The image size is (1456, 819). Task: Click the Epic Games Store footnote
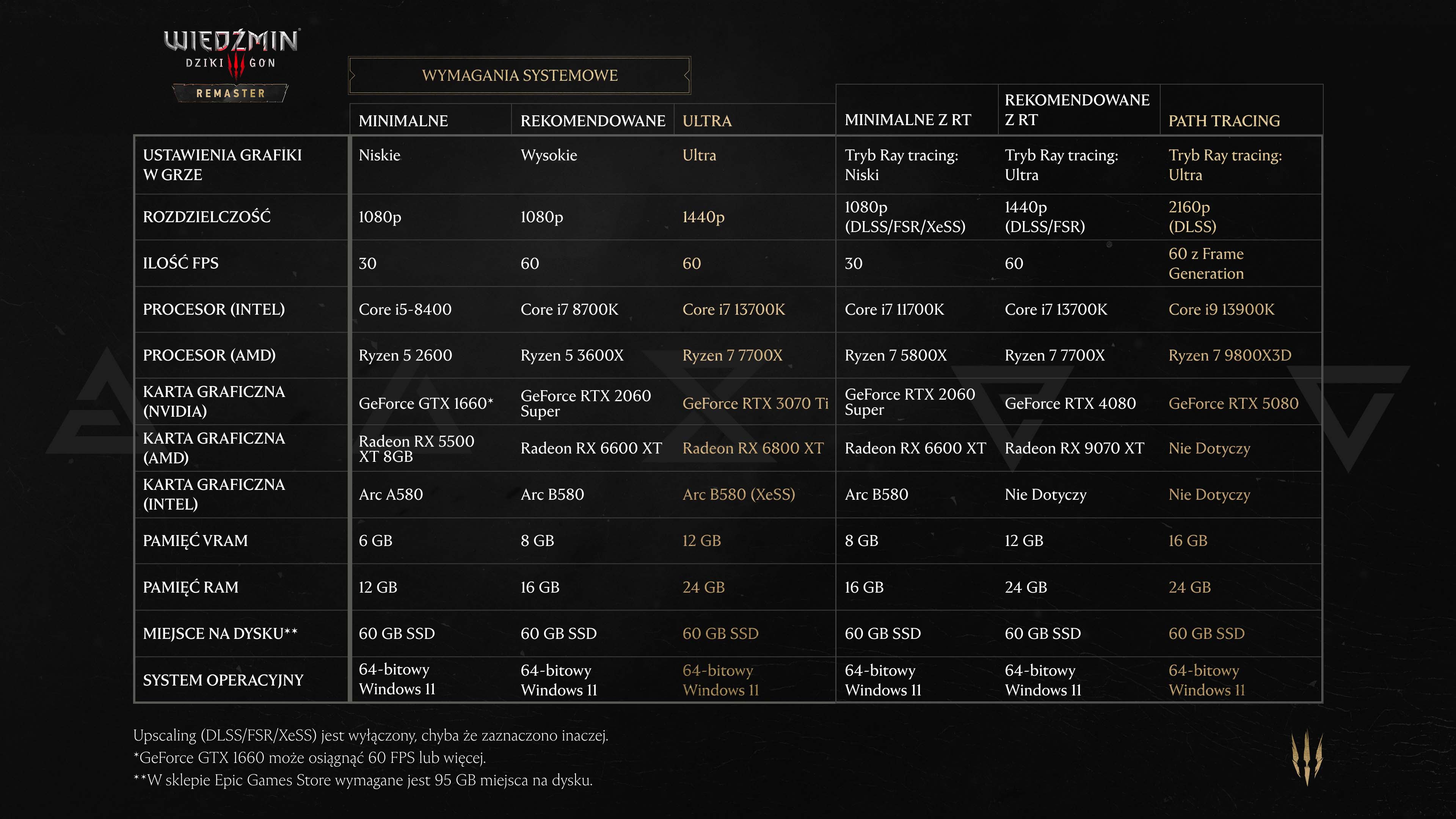(x=363, y=780)
